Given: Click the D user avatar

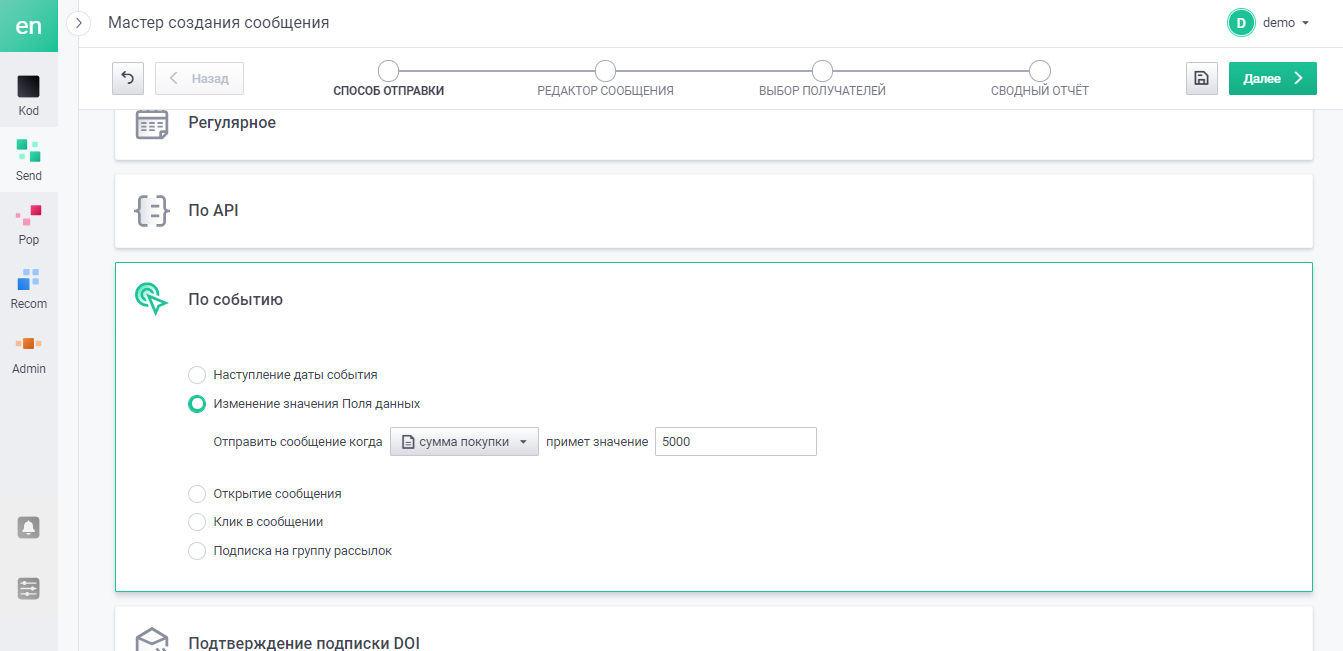Looking at the screenshot, I should coord(1241,22).
